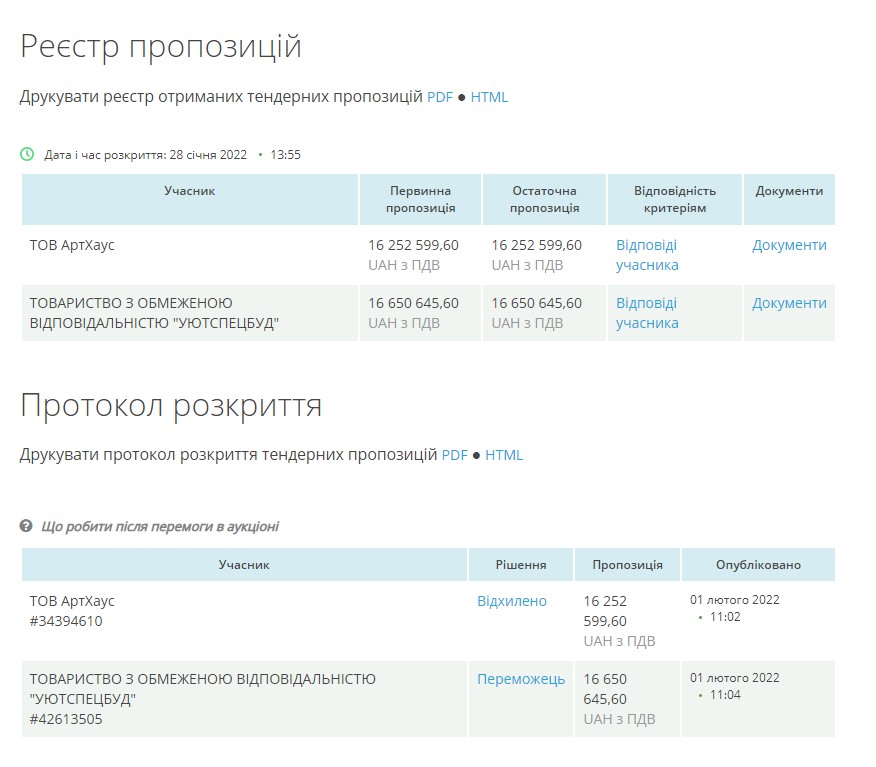Select УЮТСПЕЦБУД participant name in register table

[x=154, y=313]
